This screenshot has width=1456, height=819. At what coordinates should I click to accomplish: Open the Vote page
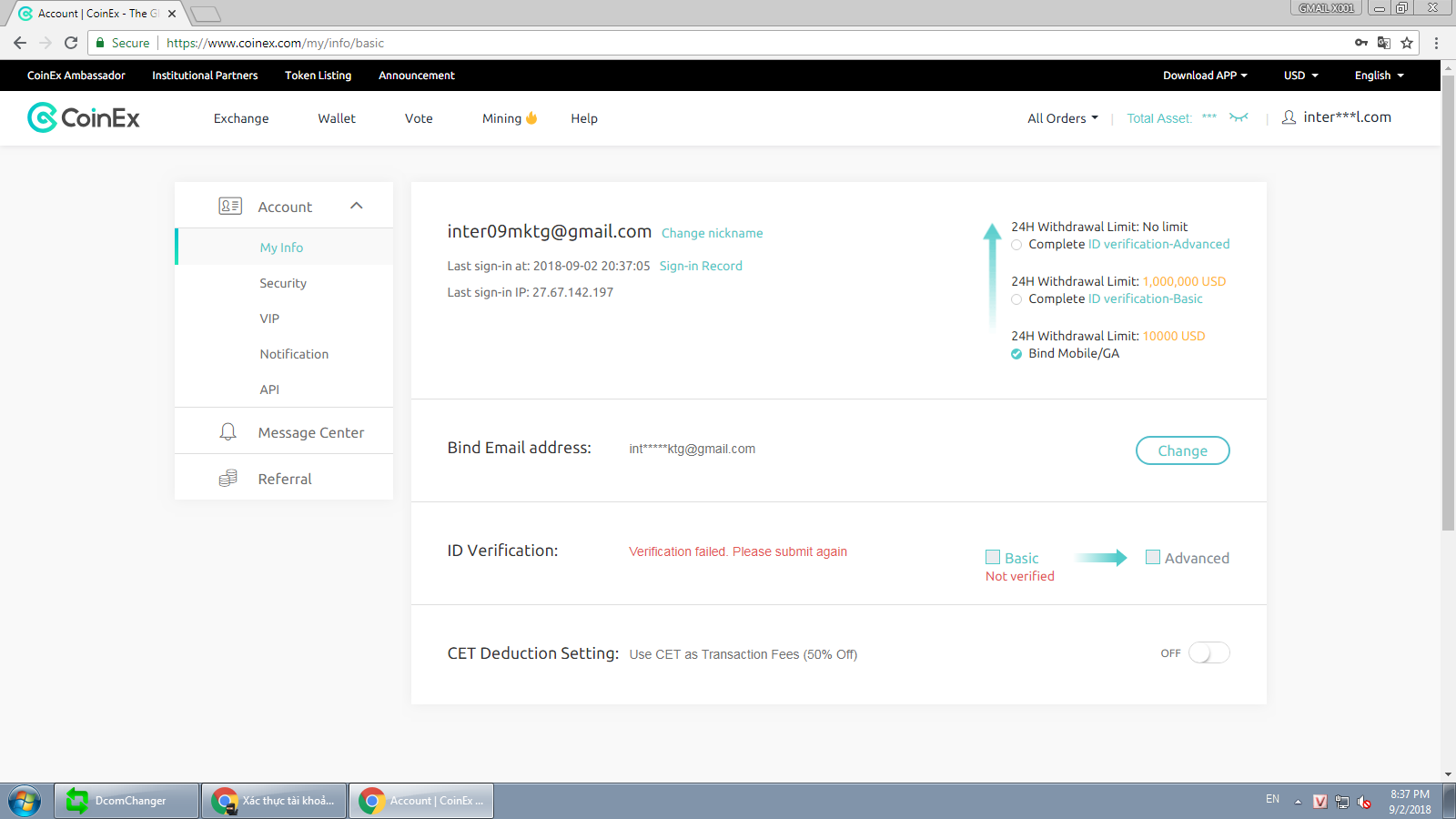419,118
